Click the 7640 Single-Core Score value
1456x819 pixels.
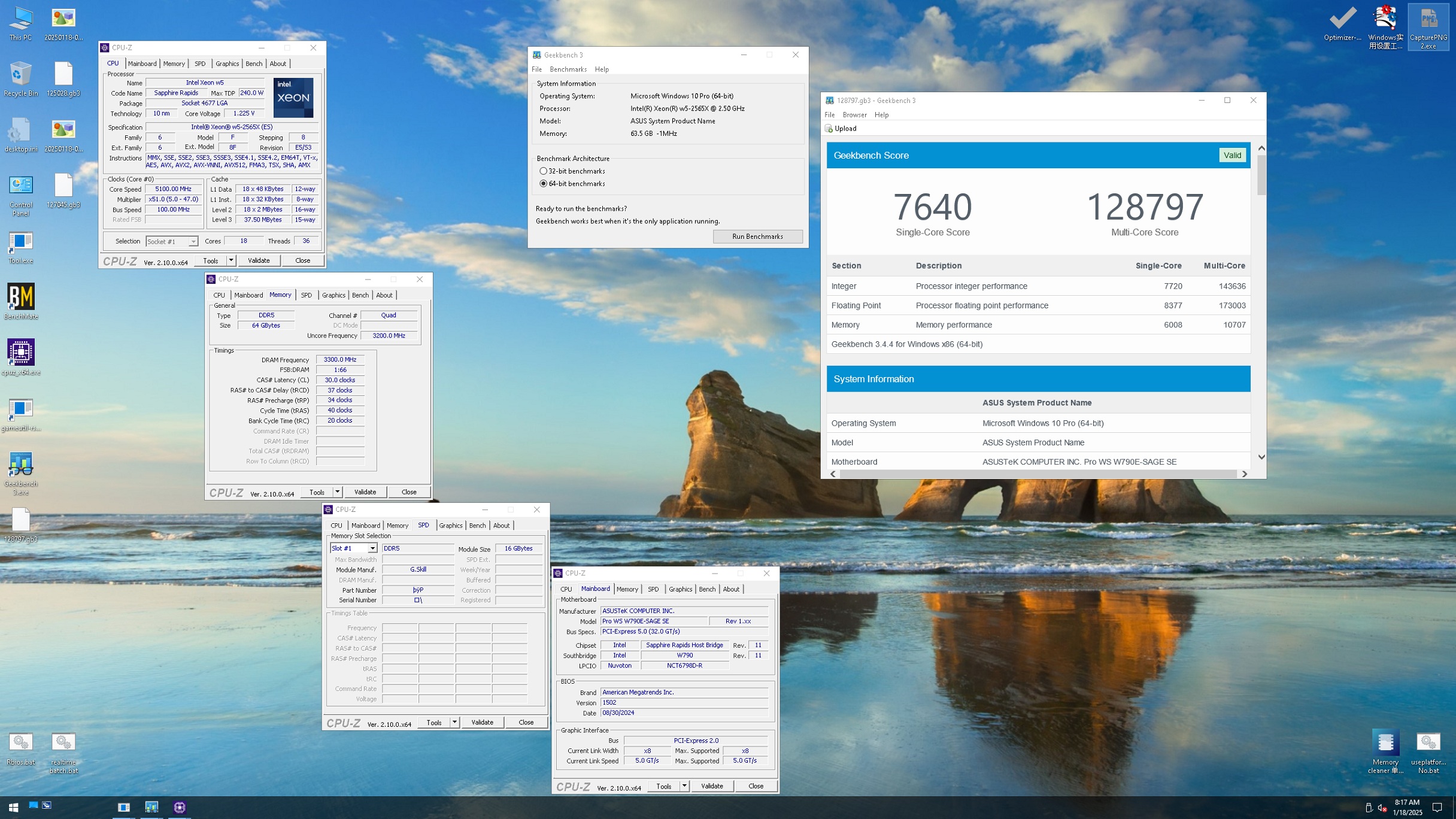pyautogui.click(x=932, y=207)
